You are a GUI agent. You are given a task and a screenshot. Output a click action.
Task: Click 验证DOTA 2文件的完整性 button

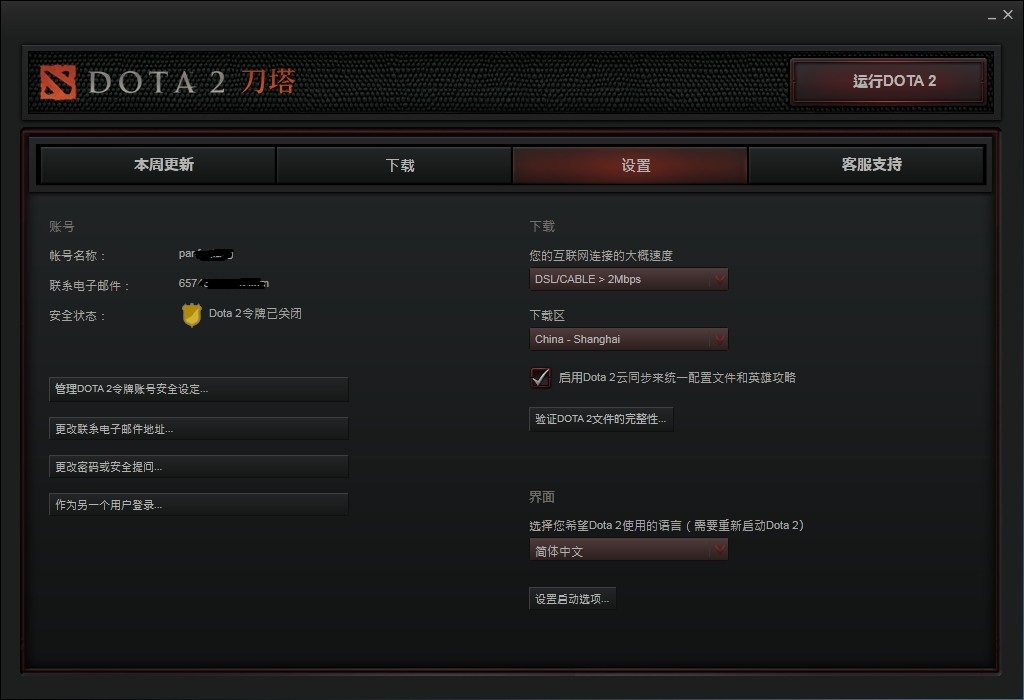click(601, 419)
